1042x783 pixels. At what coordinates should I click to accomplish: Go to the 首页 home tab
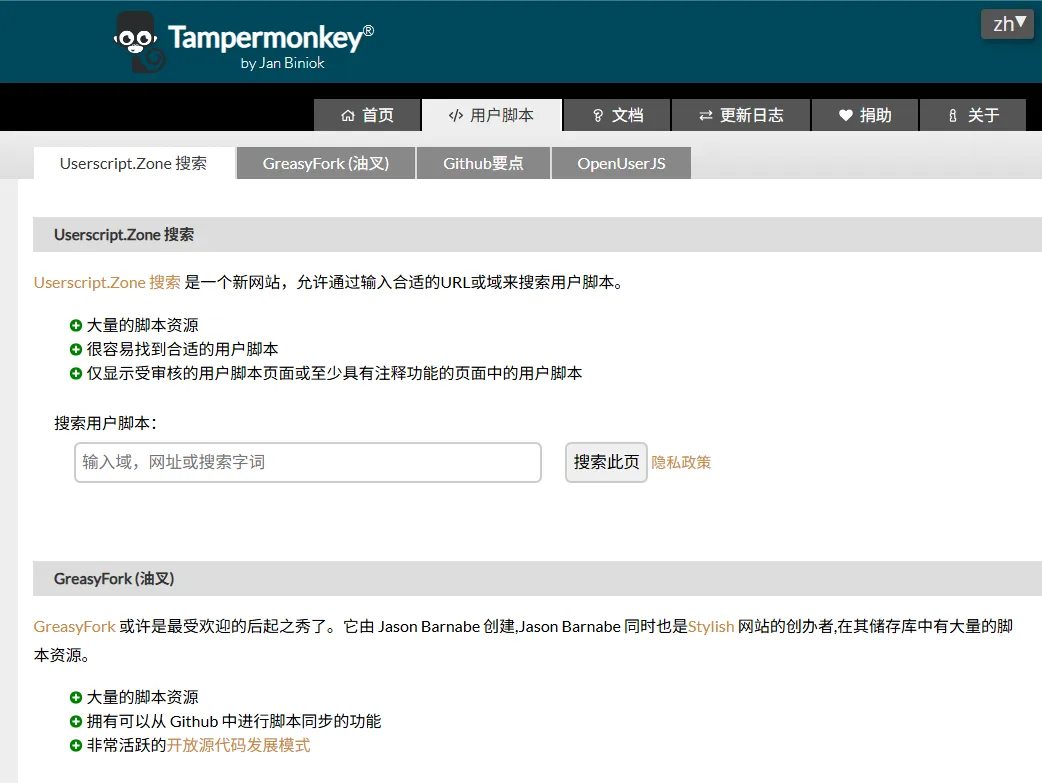pos(367,115)
